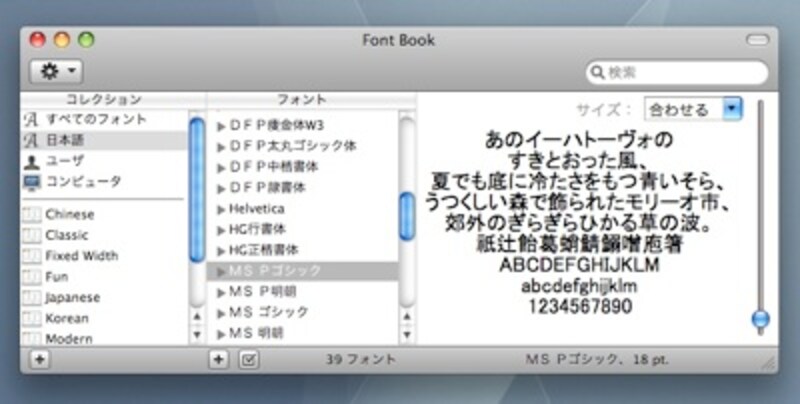
Task: Select the MS ゴシック font row
Action: click(303, 312)
